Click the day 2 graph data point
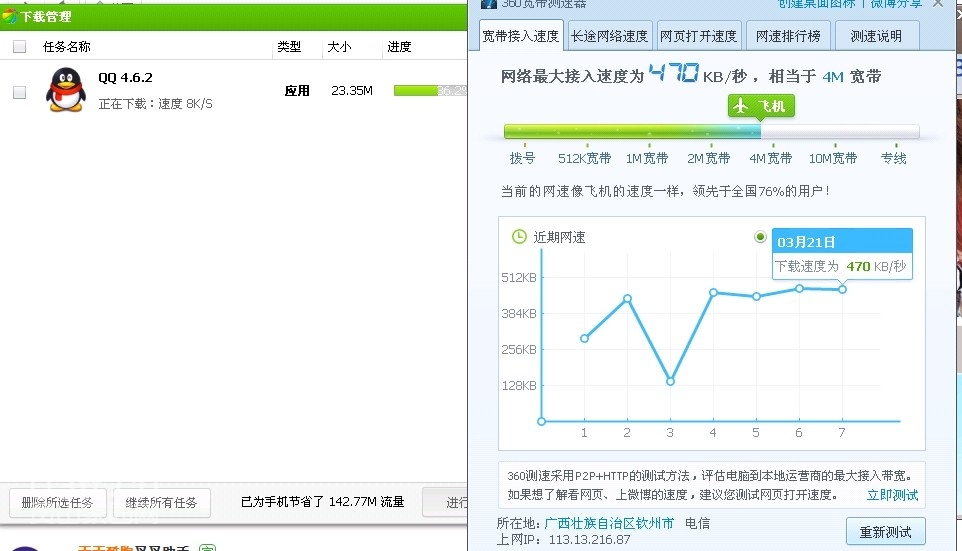 click(627, 298)
